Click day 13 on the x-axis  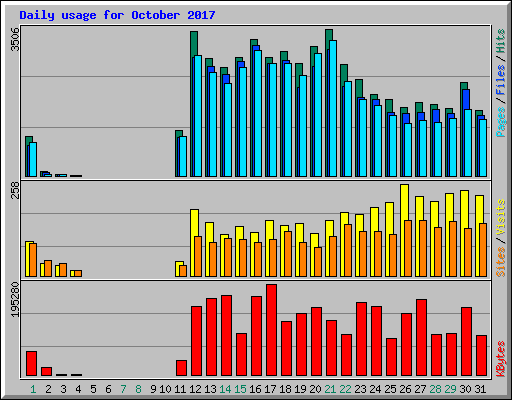210,389
